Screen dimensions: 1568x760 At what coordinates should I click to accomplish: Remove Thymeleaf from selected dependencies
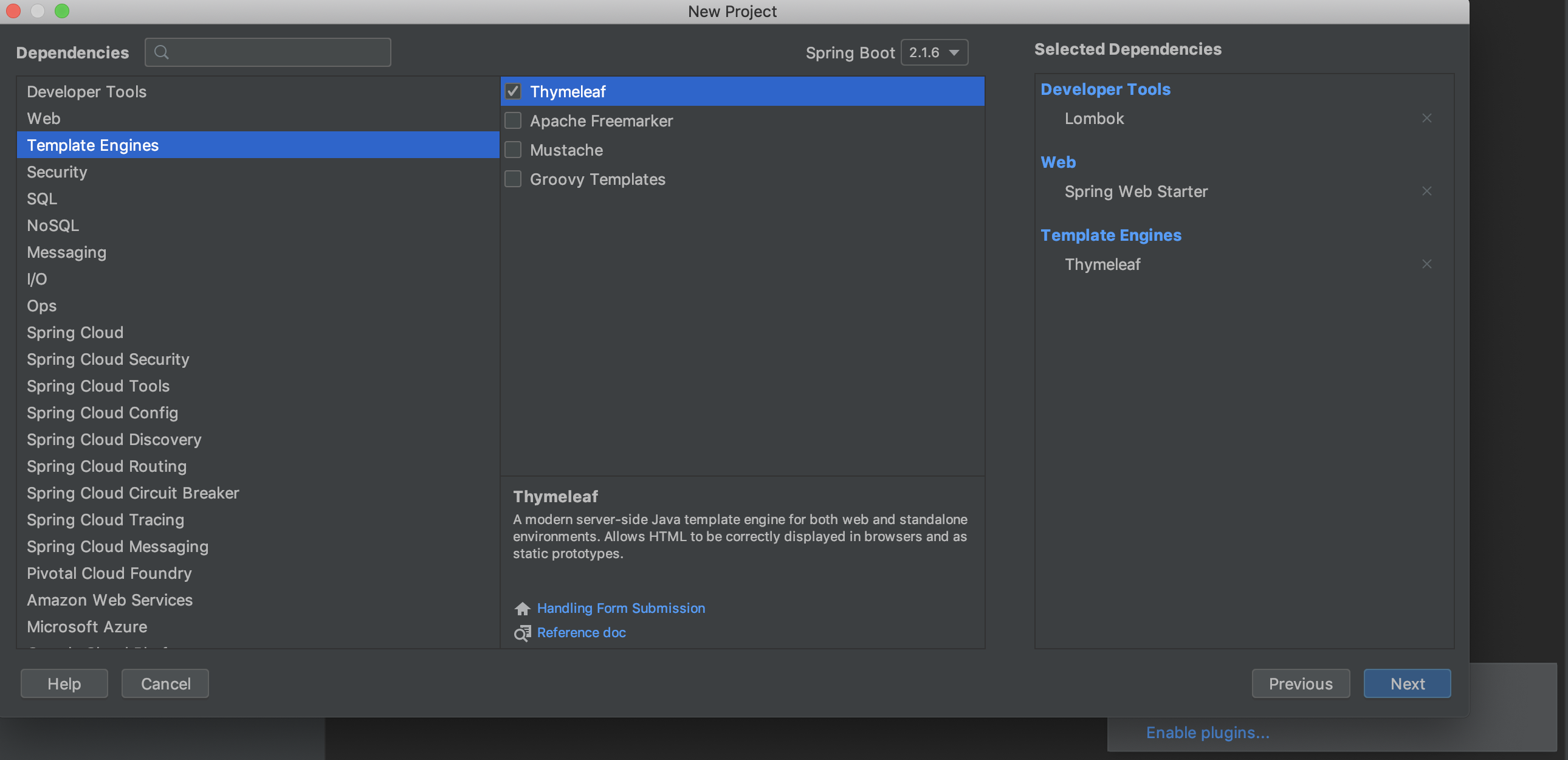click(1427, 263)
